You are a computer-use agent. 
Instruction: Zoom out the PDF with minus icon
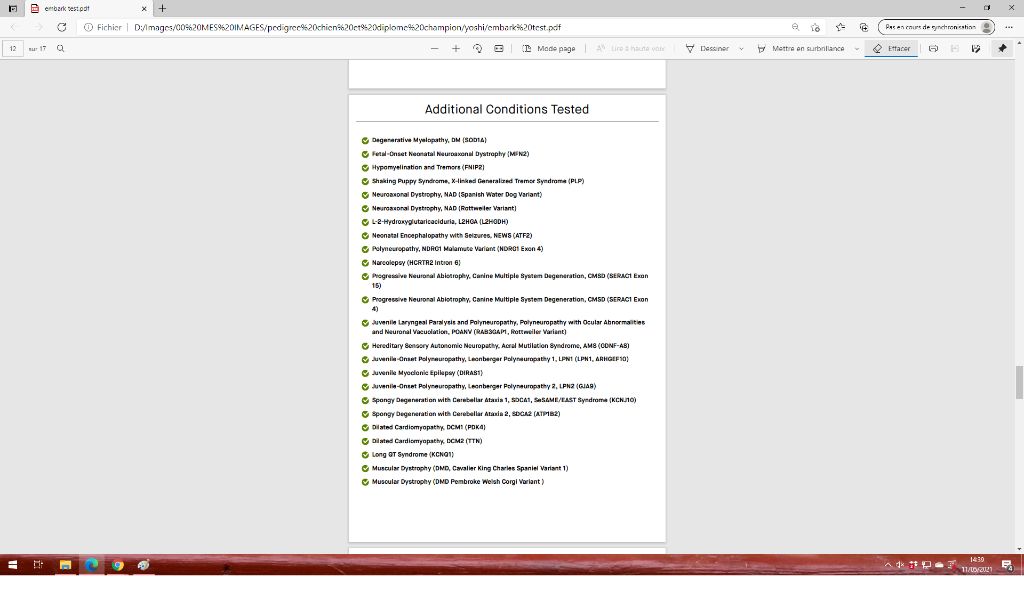click(x=435, y=48)
